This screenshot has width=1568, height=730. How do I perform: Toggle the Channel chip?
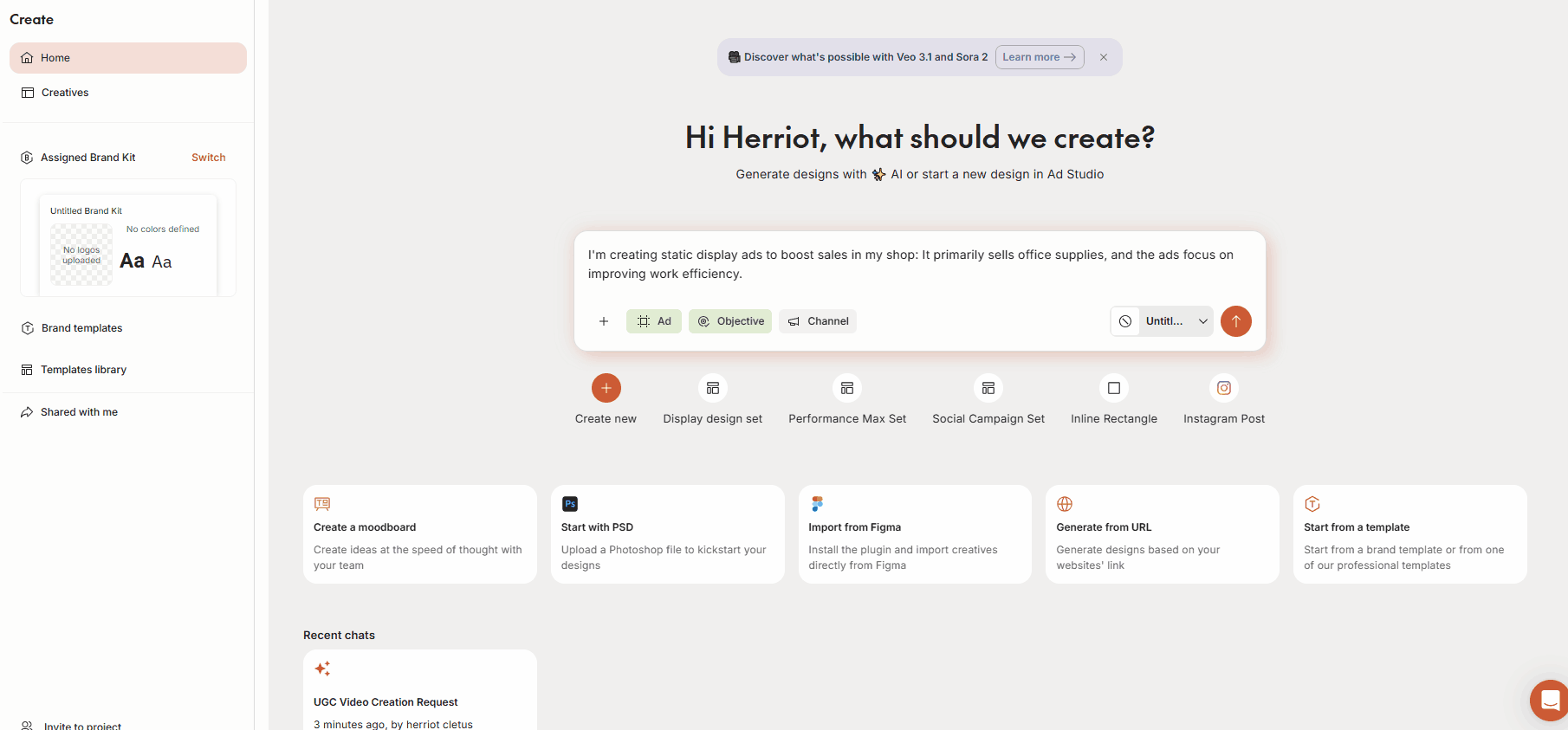818,321
